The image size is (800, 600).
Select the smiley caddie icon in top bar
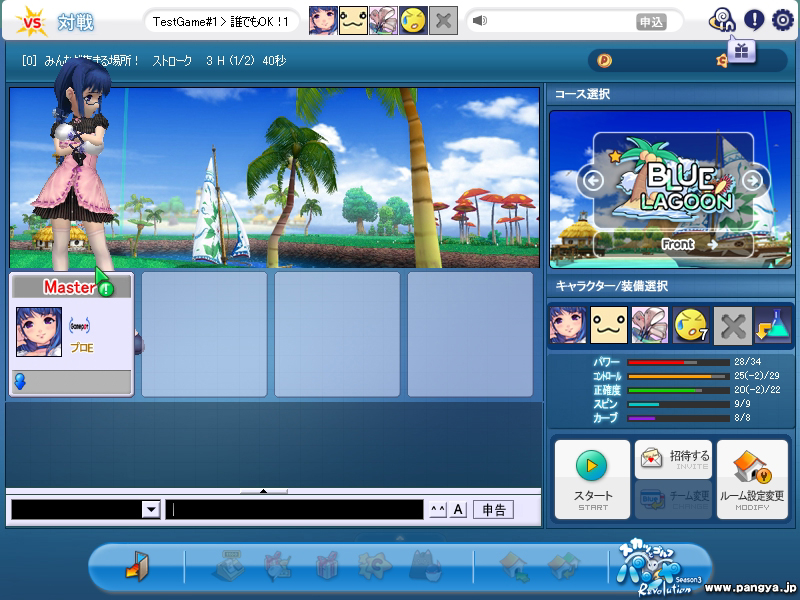point(353,20)
